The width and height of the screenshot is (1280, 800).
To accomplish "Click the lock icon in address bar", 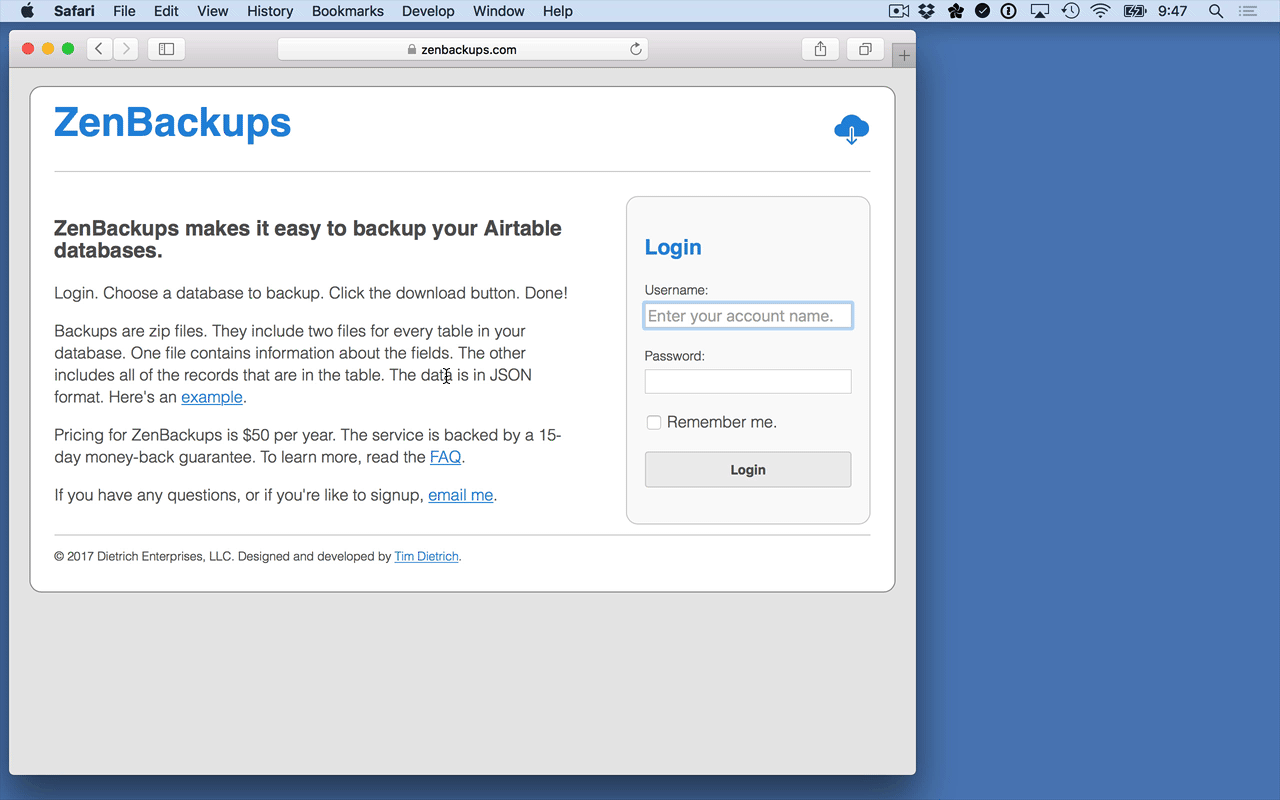I will pyautogui.click(x=411, y=49).
